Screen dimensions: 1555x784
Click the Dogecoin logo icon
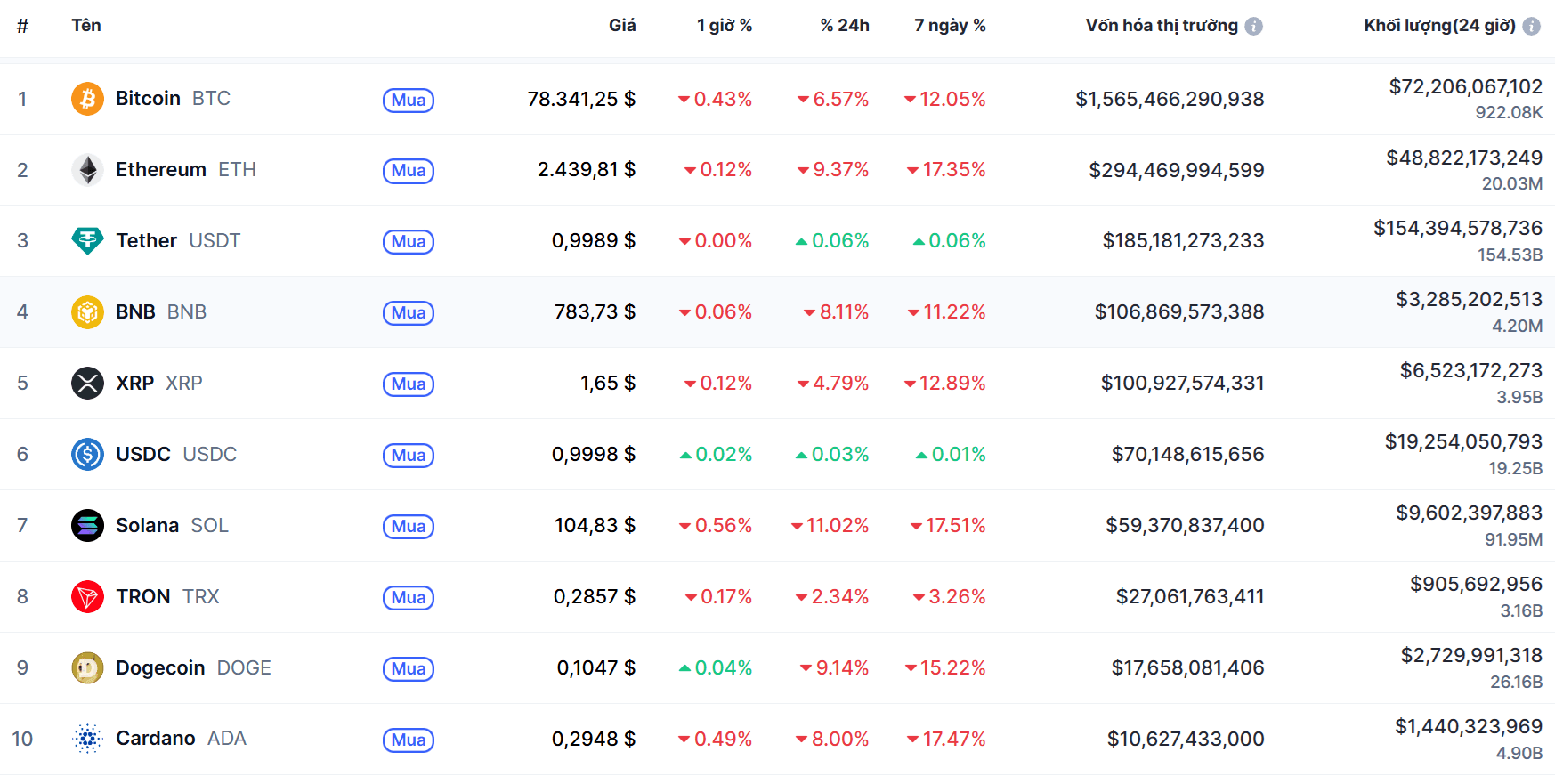click(x=87, y=668)
